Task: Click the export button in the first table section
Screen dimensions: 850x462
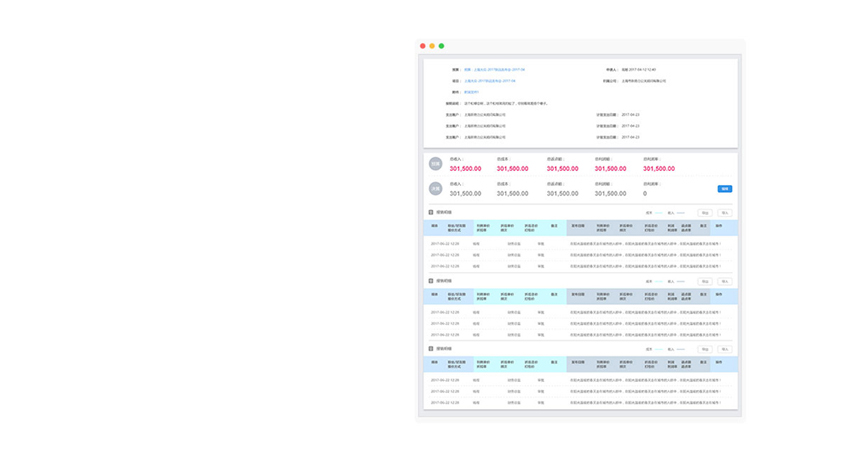Action: pyautogui.click(x=705, y=213)
